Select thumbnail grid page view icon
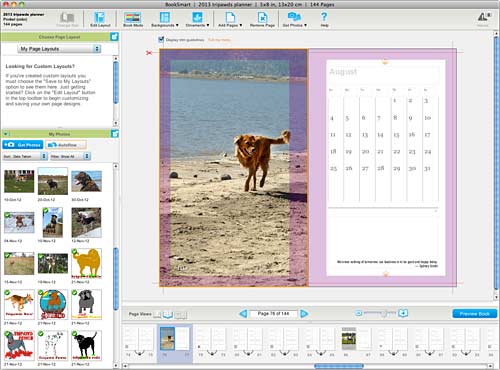 click(180, 314)
